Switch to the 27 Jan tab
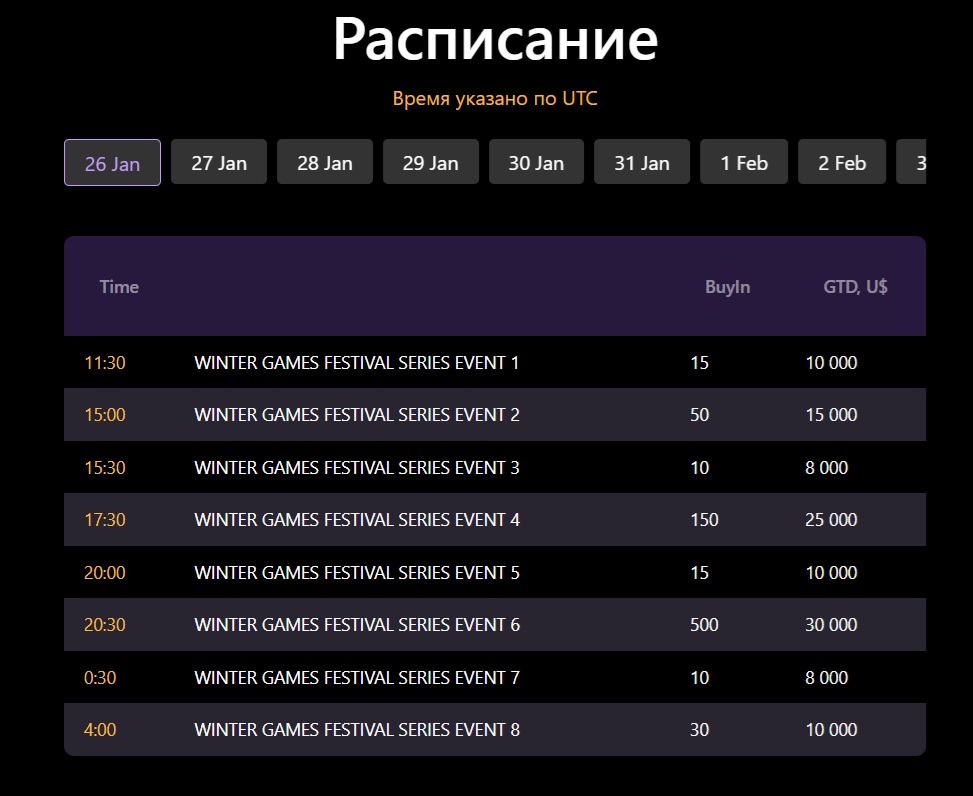 [x=219, y=163]
